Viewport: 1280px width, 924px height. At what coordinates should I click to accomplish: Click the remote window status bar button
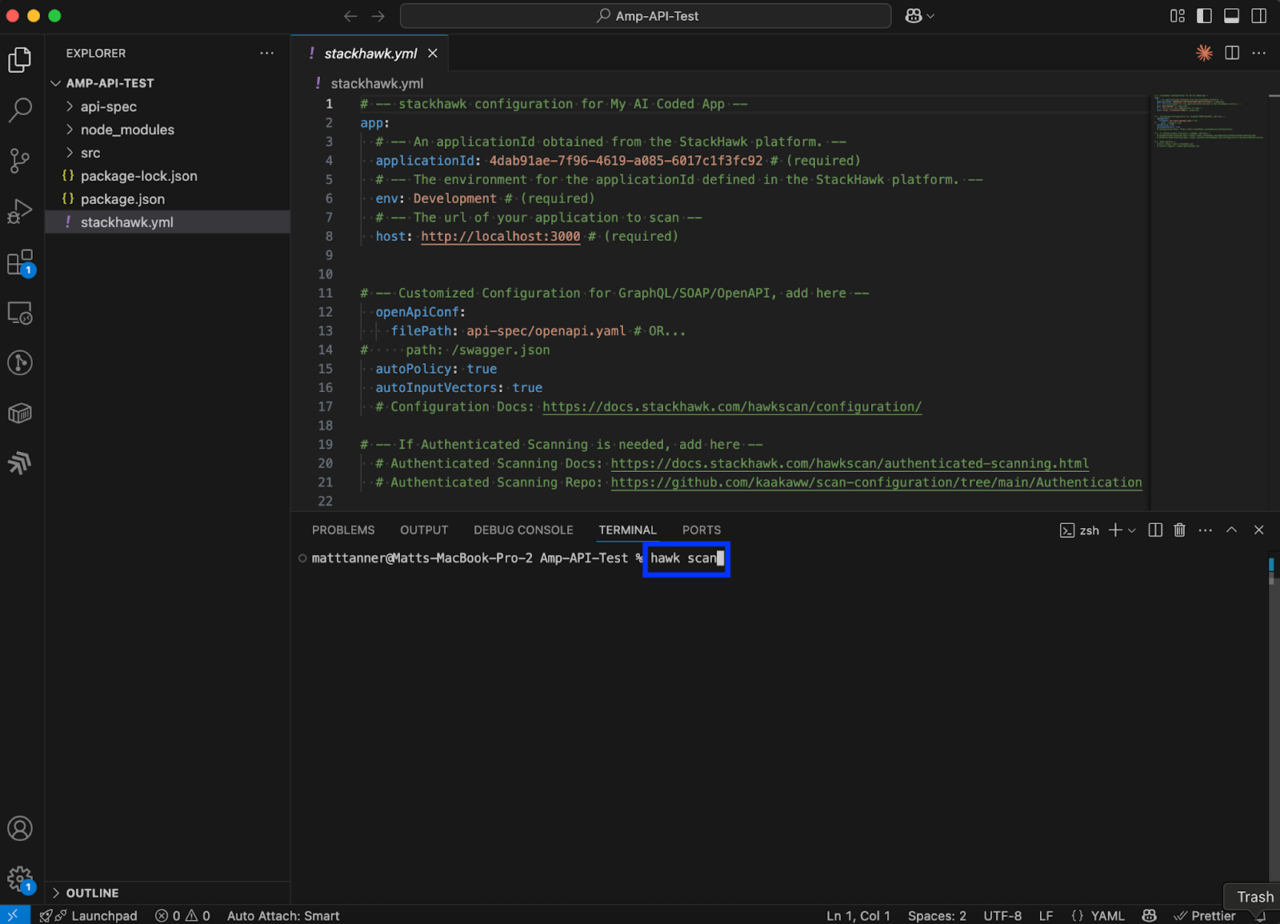(x=14, y=915)
